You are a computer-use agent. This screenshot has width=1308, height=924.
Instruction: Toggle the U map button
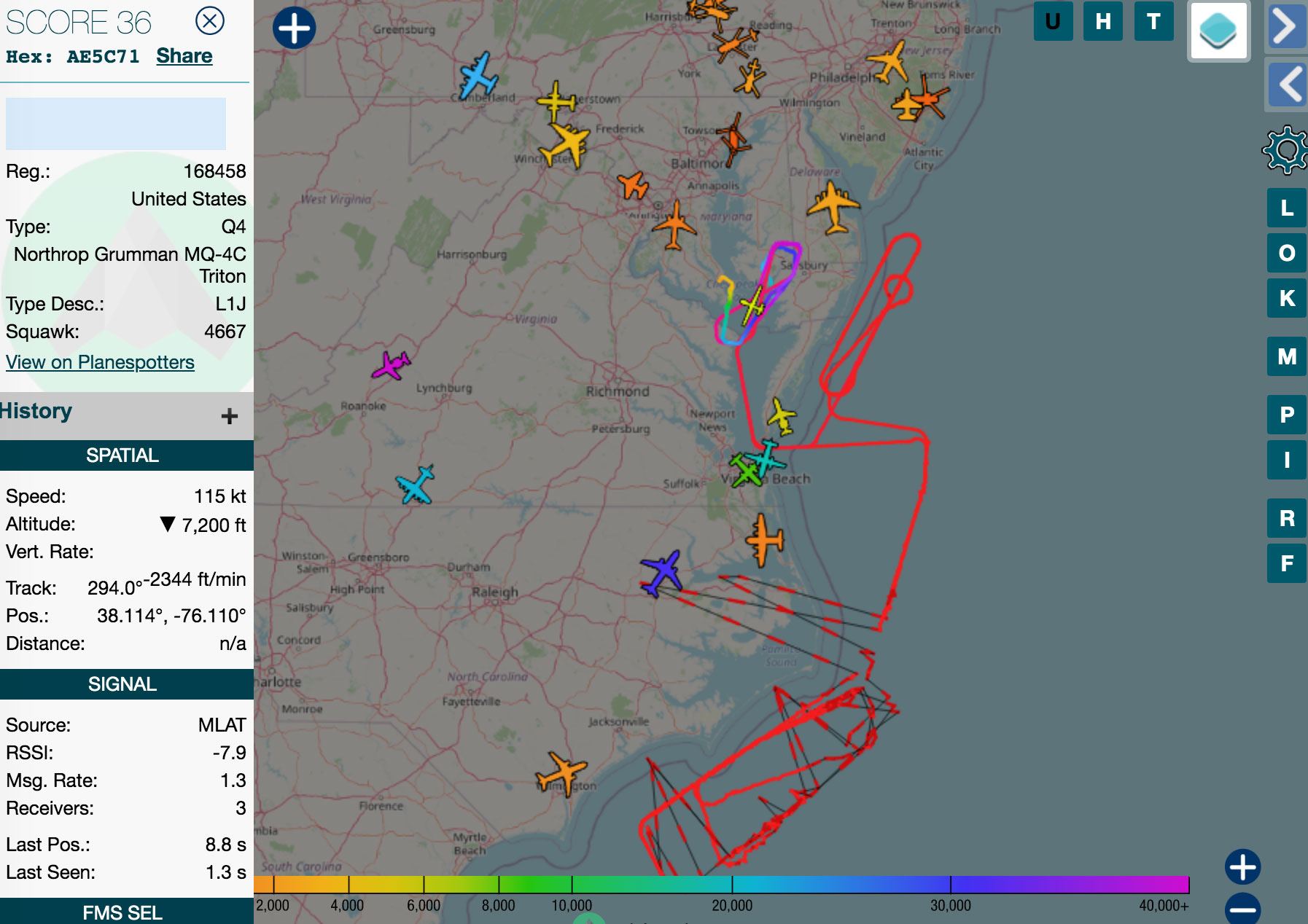tap(1053, 21)
